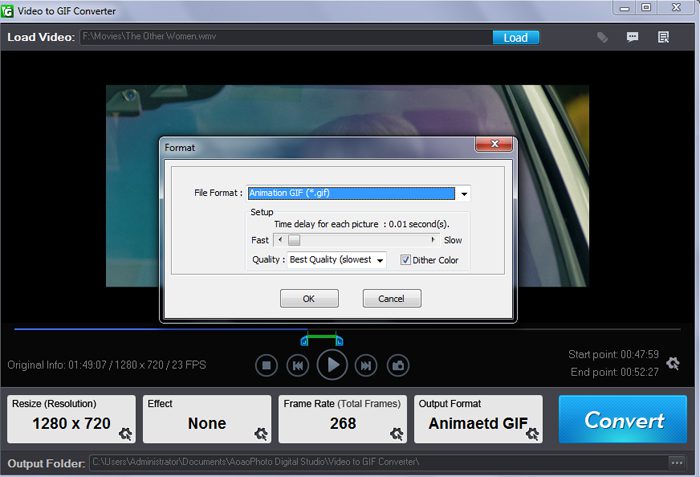The height and width of the screenshot is (477, 700).
Task: Click the Video to GIF Converter app icon
Action: tap(7, 11)
